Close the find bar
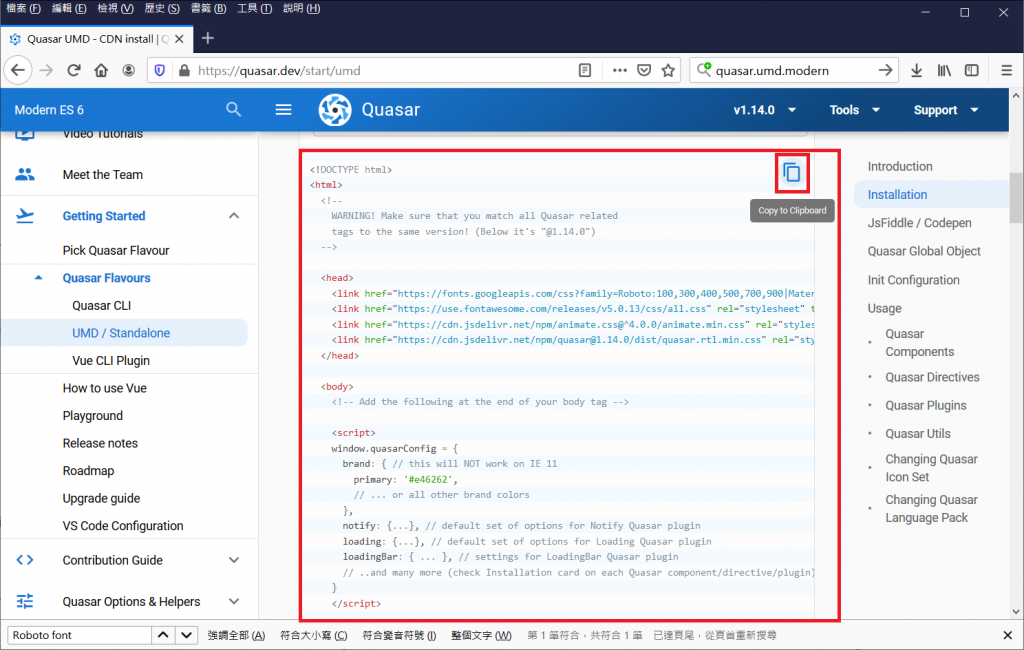Viewport: 1024px width, 650px height. click(1008, 635)
